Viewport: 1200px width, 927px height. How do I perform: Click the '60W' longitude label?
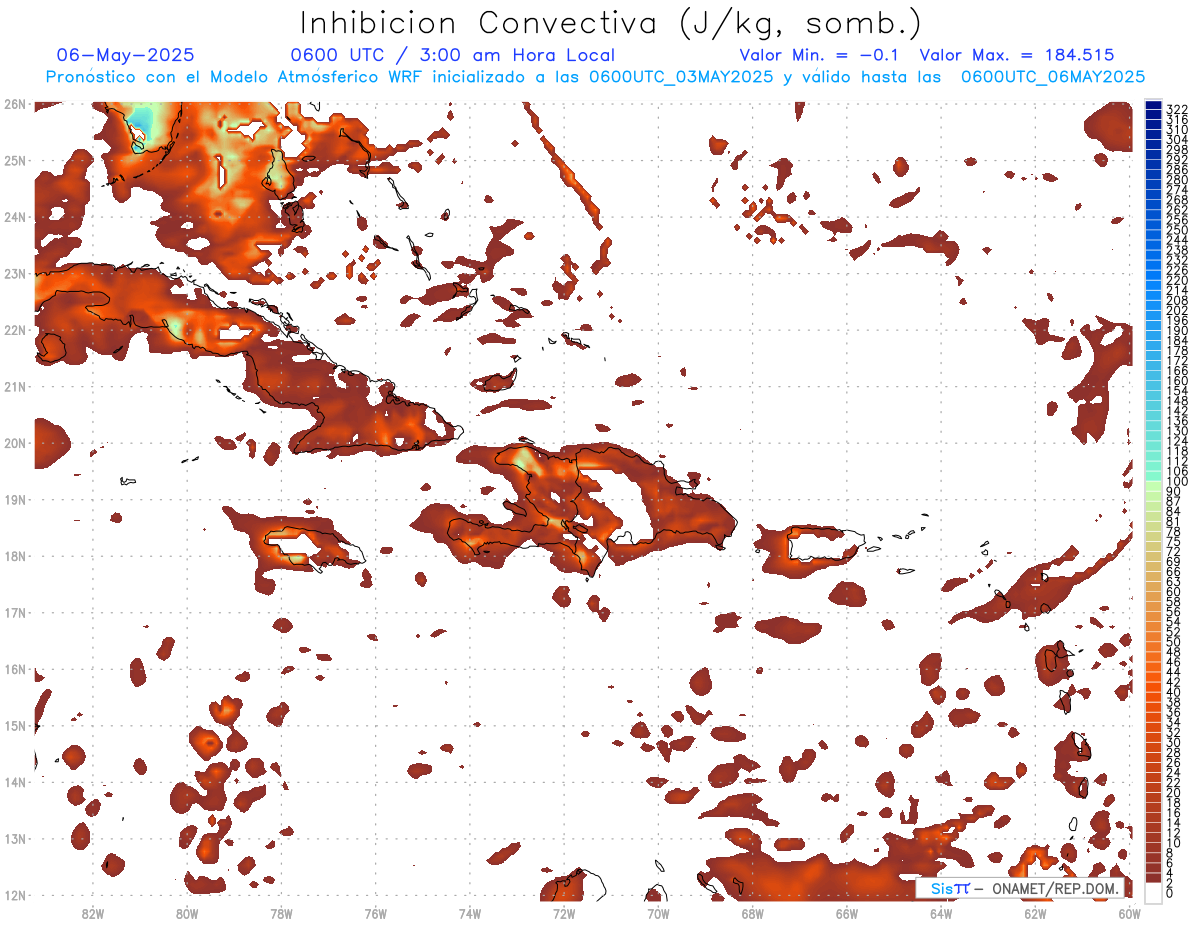[1129, 913]
